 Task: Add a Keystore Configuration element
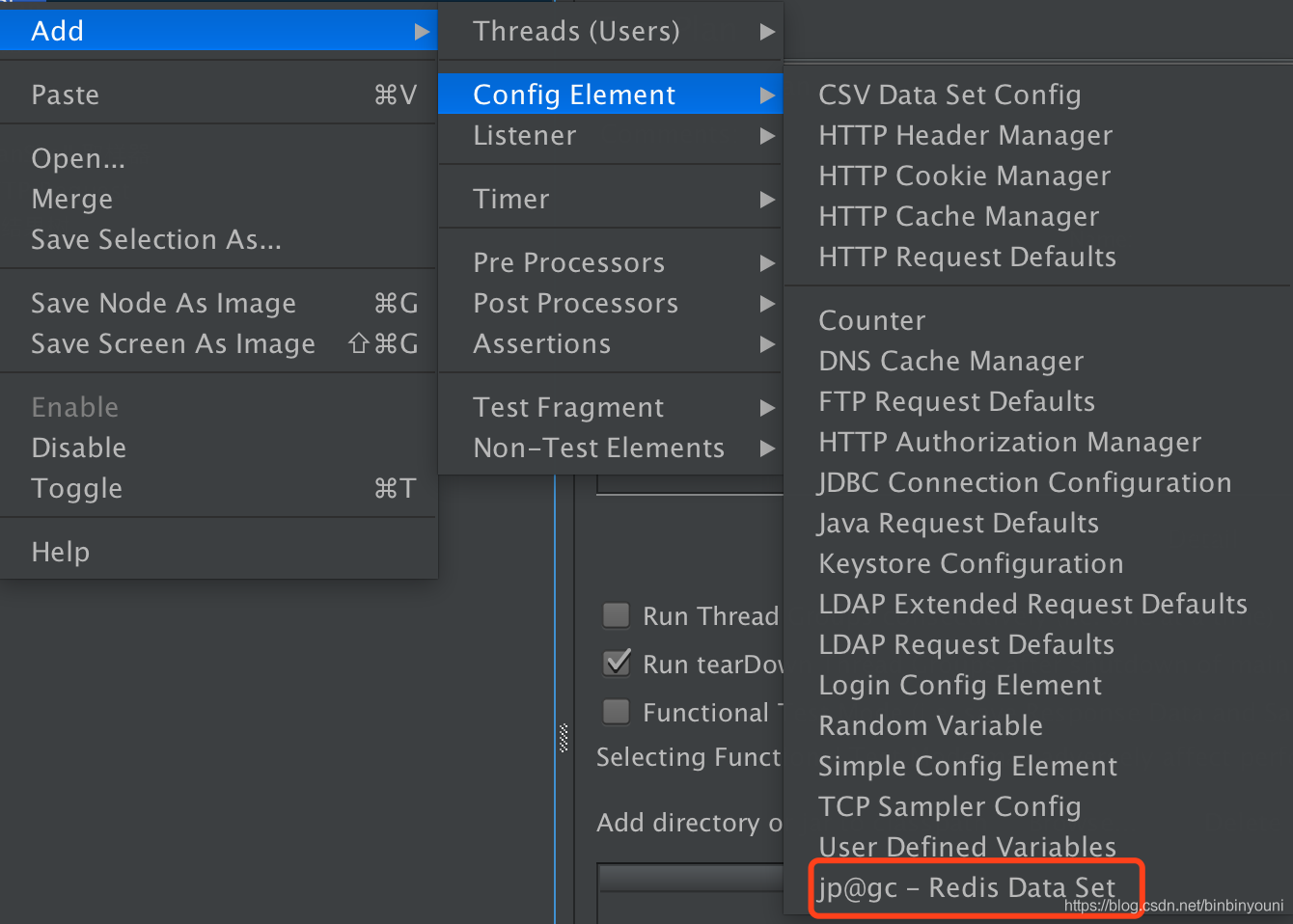1038,563
